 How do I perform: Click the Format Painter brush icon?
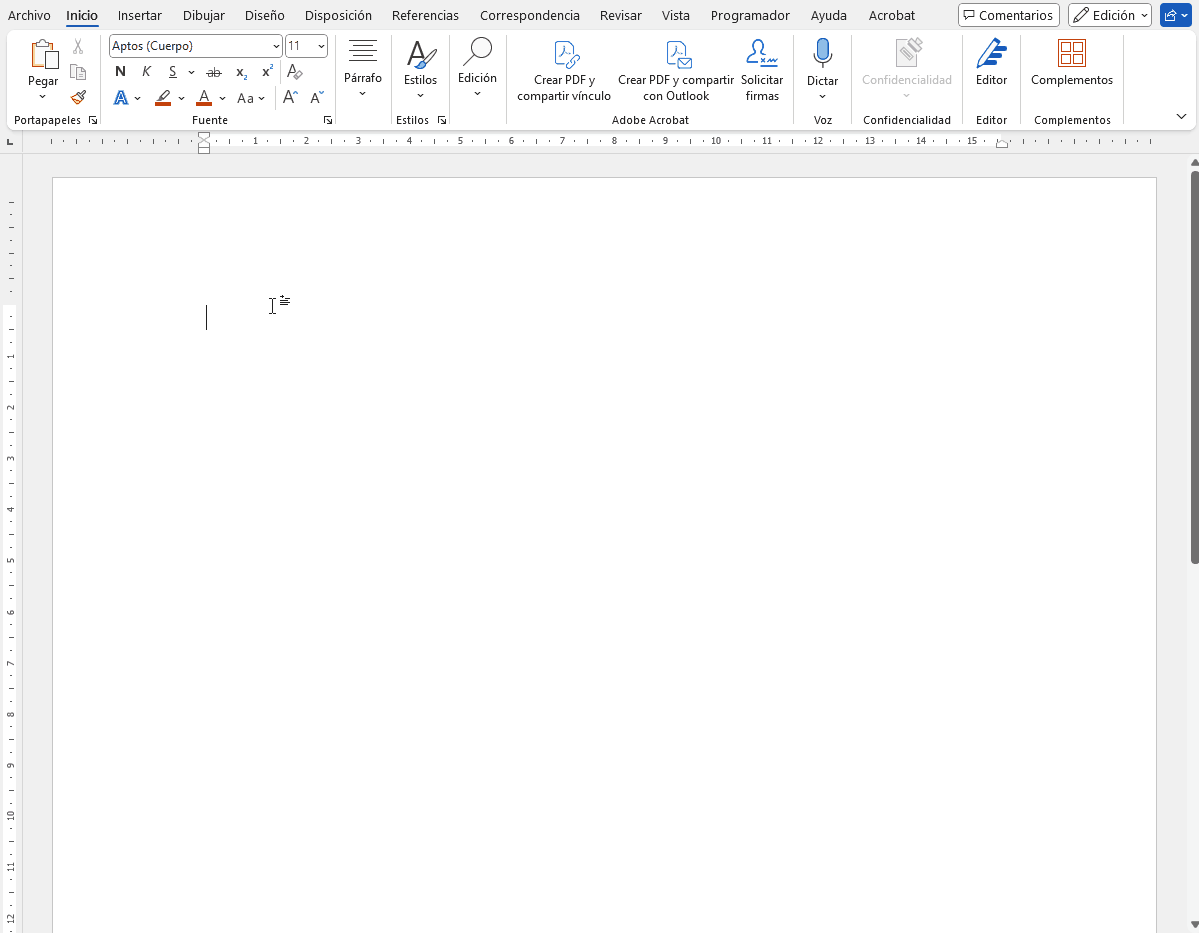coord(78,98)
